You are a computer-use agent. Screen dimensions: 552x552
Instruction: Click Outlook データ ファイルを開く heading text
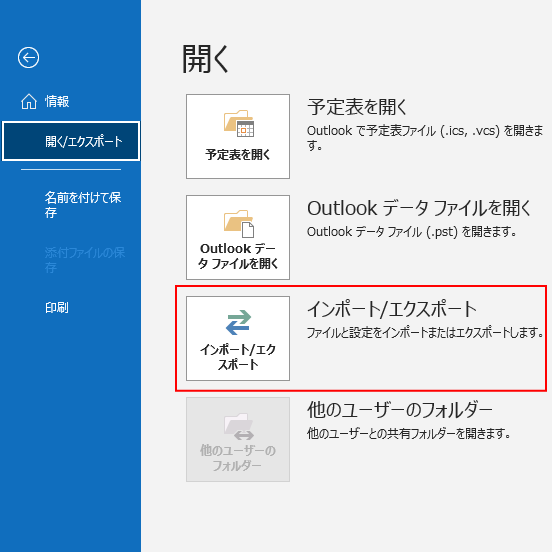coord(419,208)
